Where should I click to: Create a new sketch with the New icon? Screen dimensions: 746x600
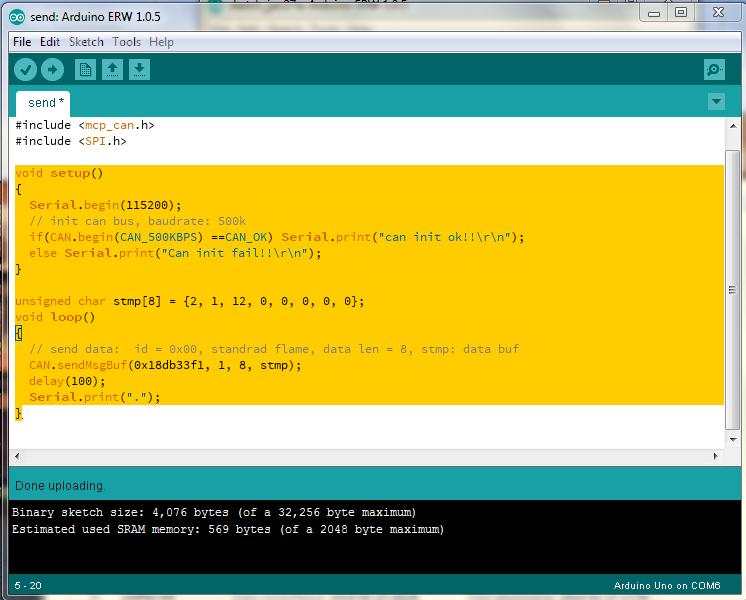pyautogui.click(x=86, y=70)
